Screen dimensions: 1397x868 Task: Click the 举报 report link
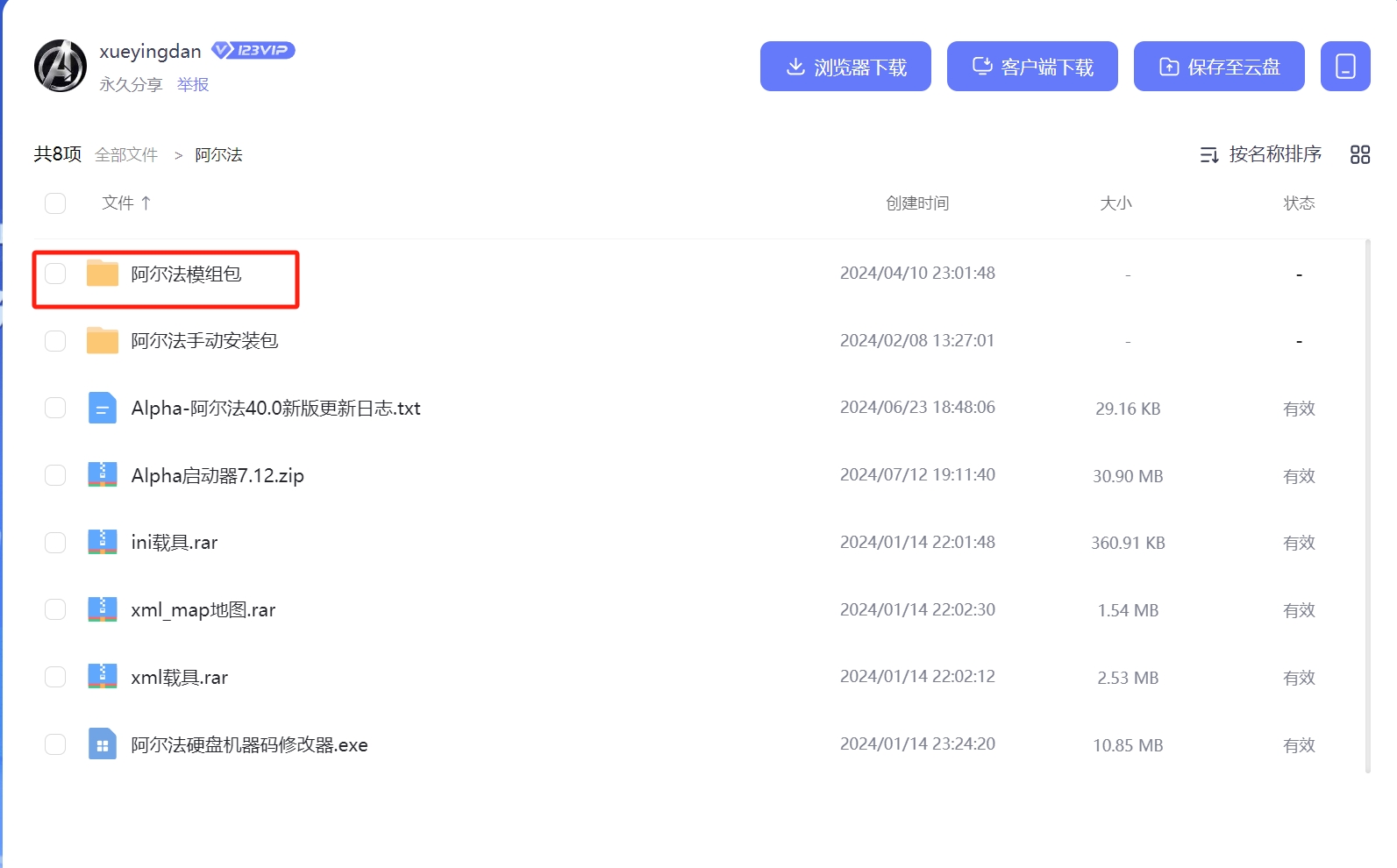tap(193, 84)
